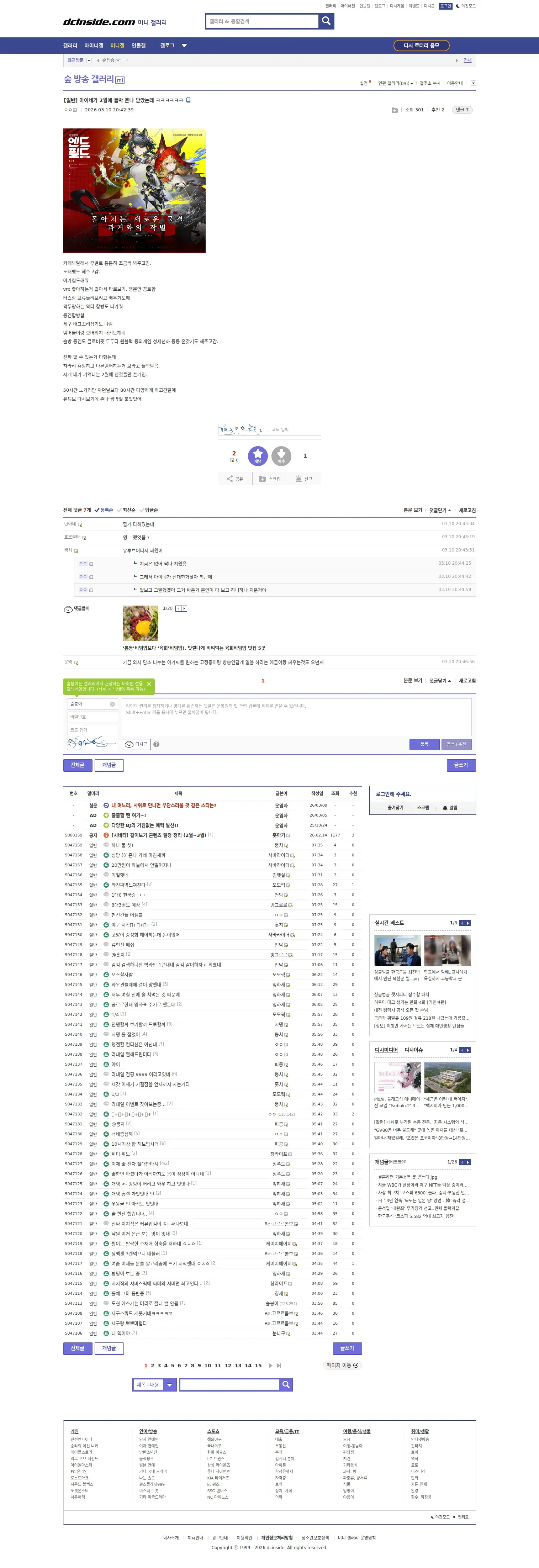Select the 전체글 tab above the list
This screenshot has width=539, height=1568.
click(x=77, y=765)
